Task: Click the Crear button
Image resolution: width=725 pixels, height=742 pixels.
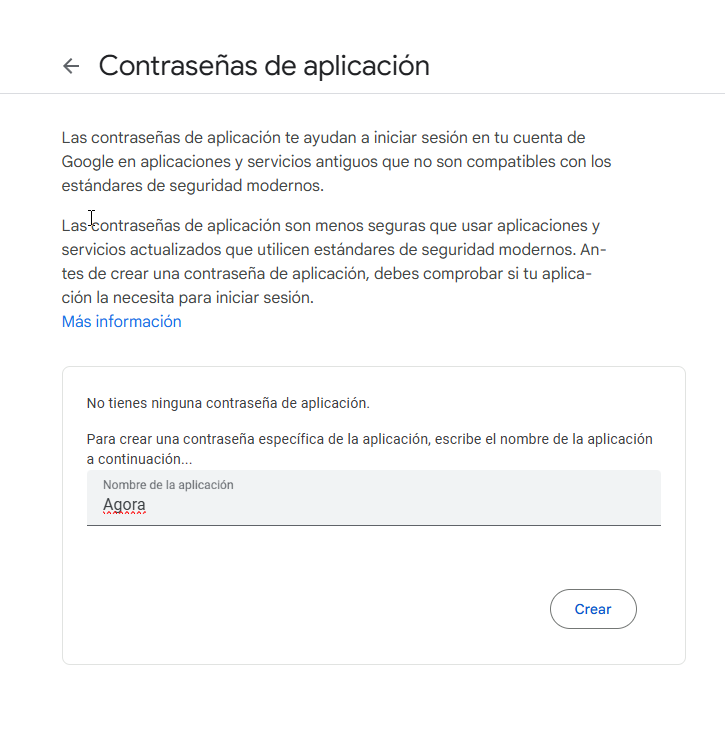Action: click(593, 609)
